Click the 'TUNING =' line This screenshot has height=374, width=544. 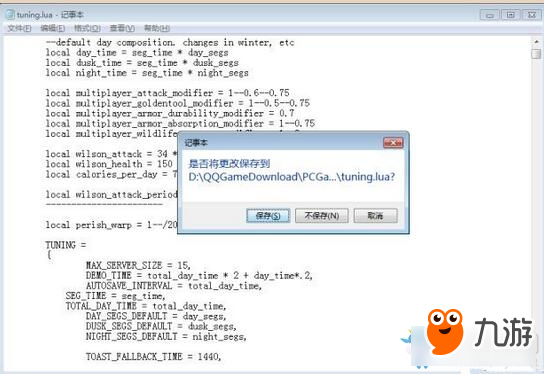(66, 245)
